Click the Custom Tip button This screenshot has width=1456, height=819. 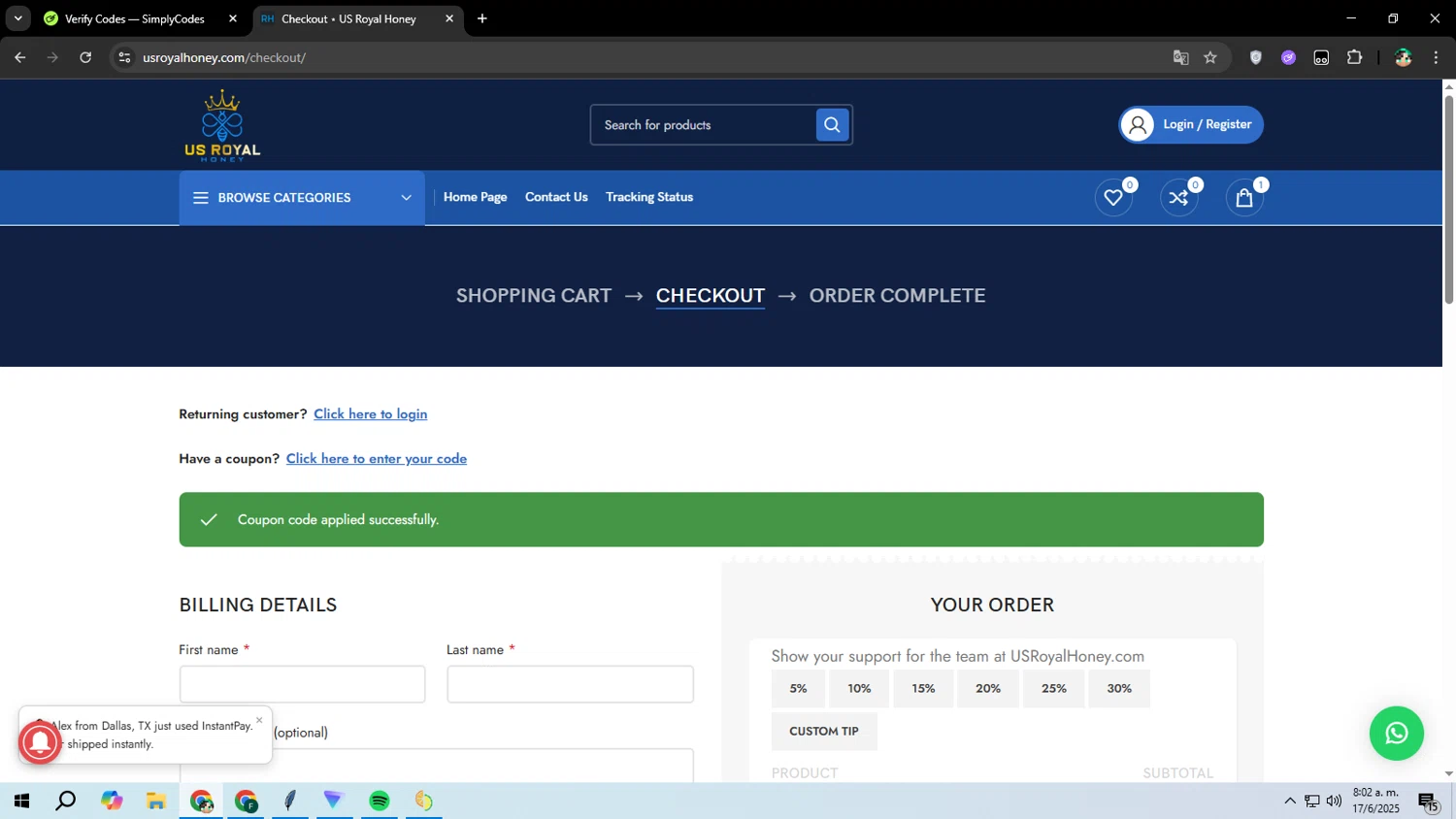coord(824,732)
